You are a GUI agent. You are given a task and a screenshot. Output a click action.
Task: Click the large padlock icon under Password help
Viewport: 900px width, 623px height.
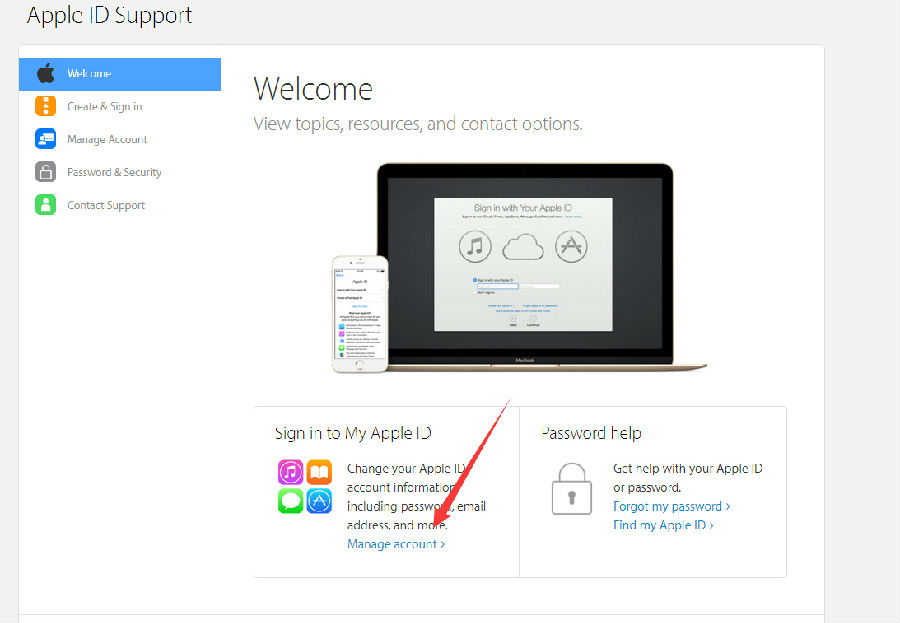pyautogui.click(x=572, y=489)
